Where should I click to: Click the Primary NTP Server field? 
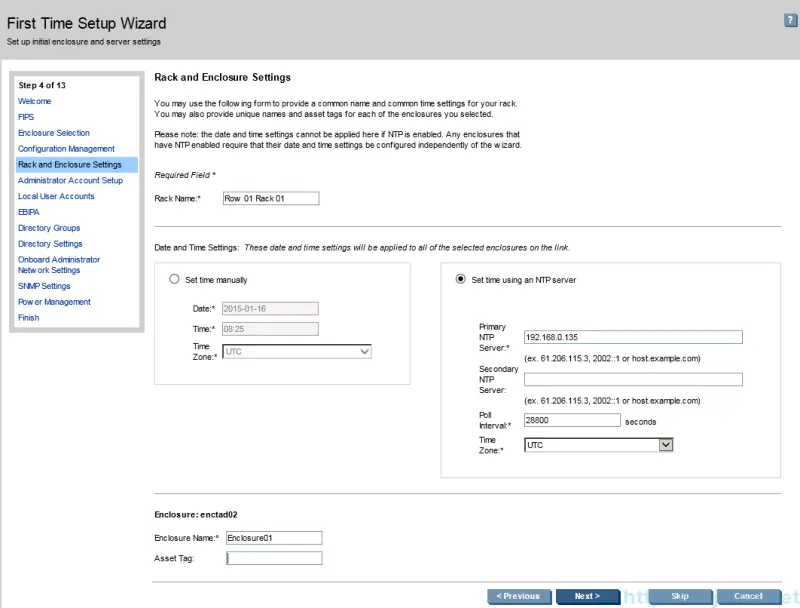[633, 337]
